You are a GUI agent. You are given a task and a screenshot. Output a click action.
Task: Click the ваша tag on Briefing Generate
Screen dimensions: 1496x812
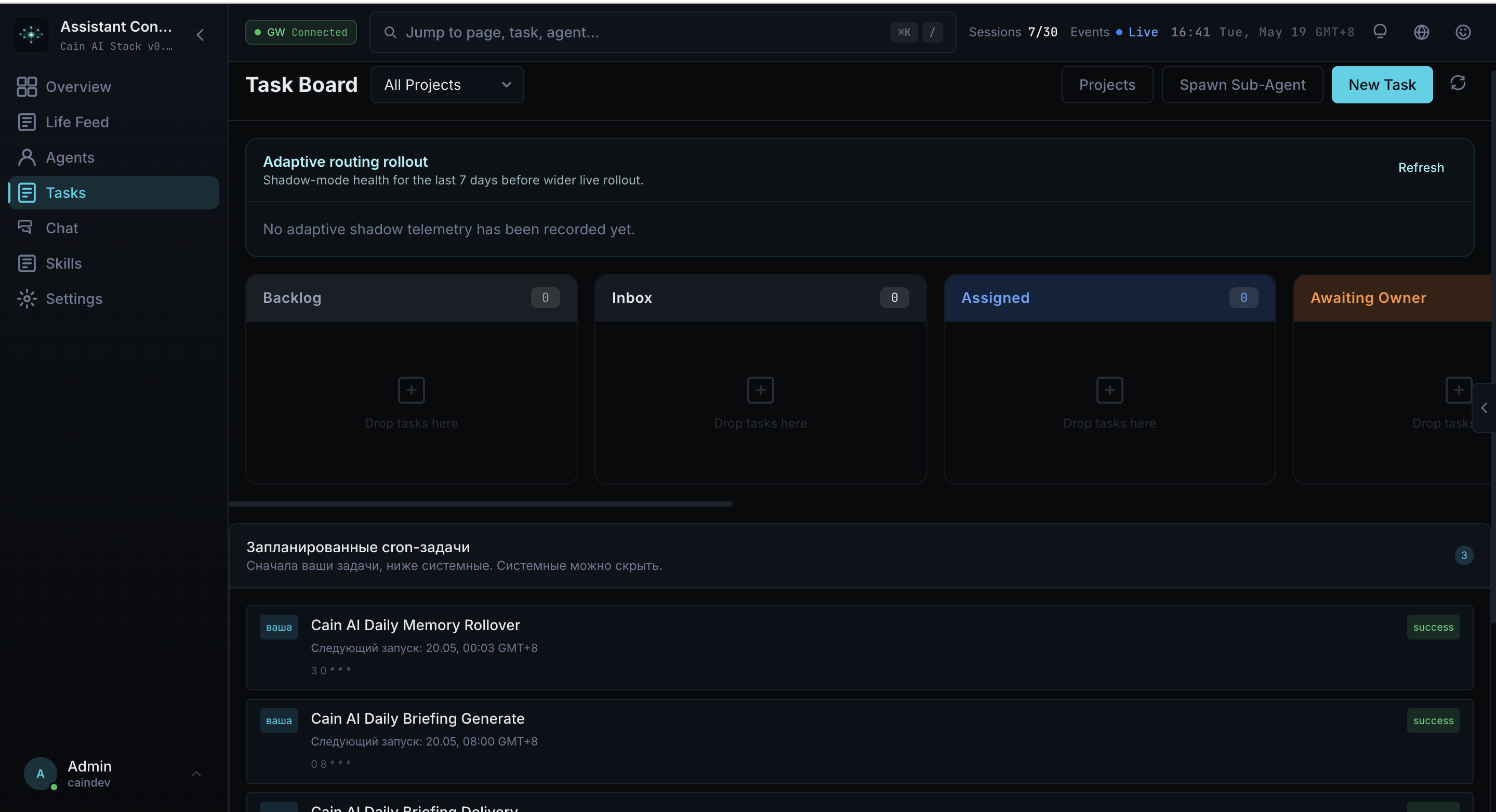point(279,721)
